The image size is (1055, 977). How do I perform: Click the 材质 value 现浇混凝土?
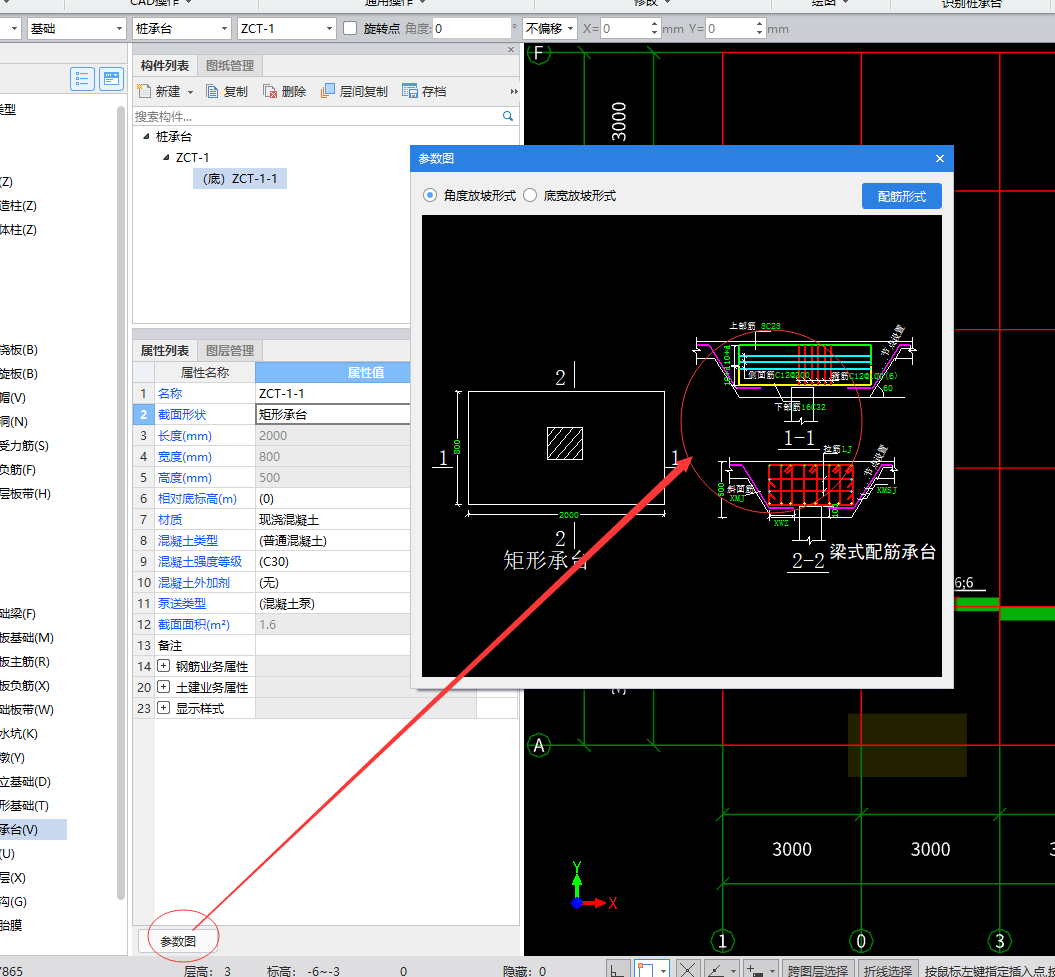[333, 519]
